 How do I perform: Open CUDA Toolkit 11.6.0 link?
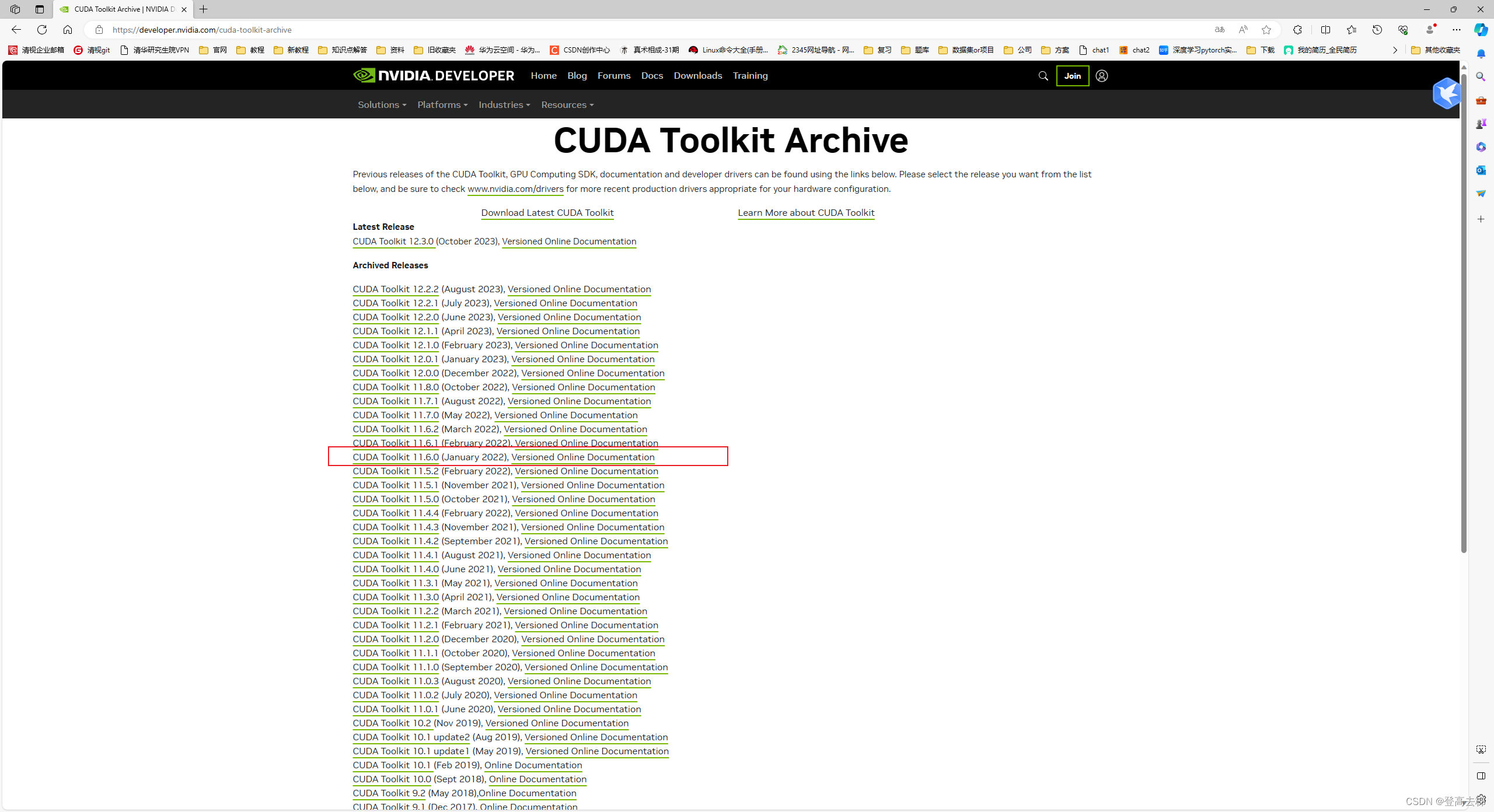[395, 457]
